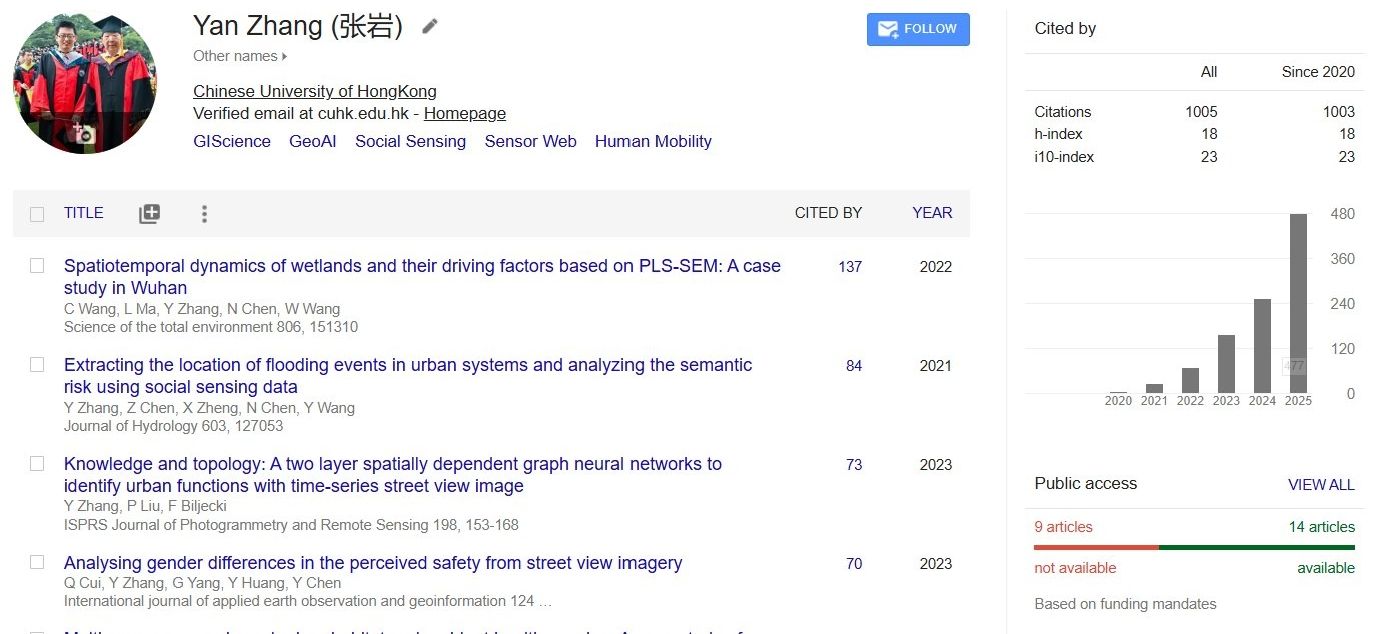The image size is (1378, 634).
Task: Click the camera icon on profile photo
Action: tap(85, 134)
